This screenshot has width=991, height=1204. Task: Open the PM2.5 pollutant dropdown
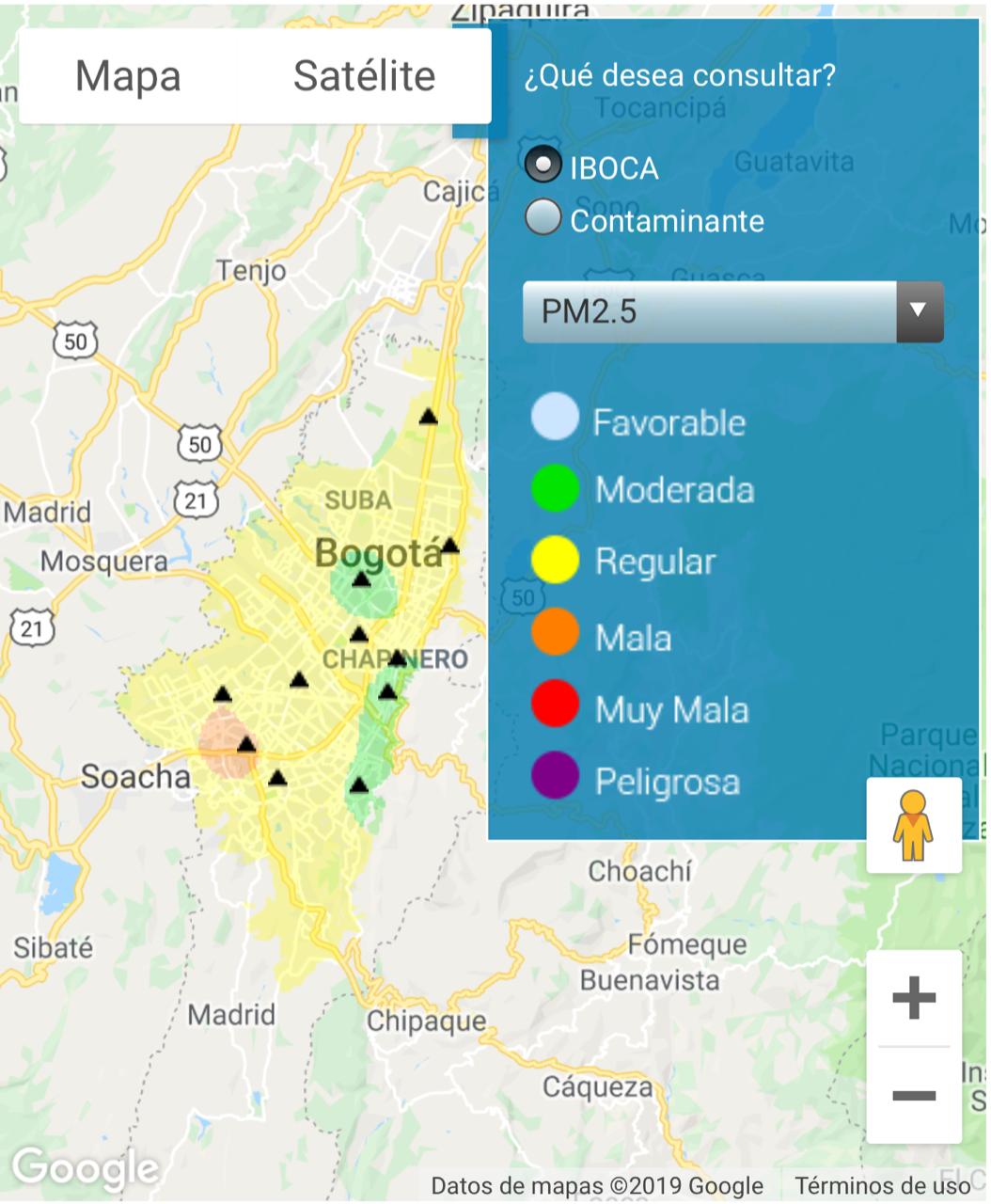(x=711, y=311)
